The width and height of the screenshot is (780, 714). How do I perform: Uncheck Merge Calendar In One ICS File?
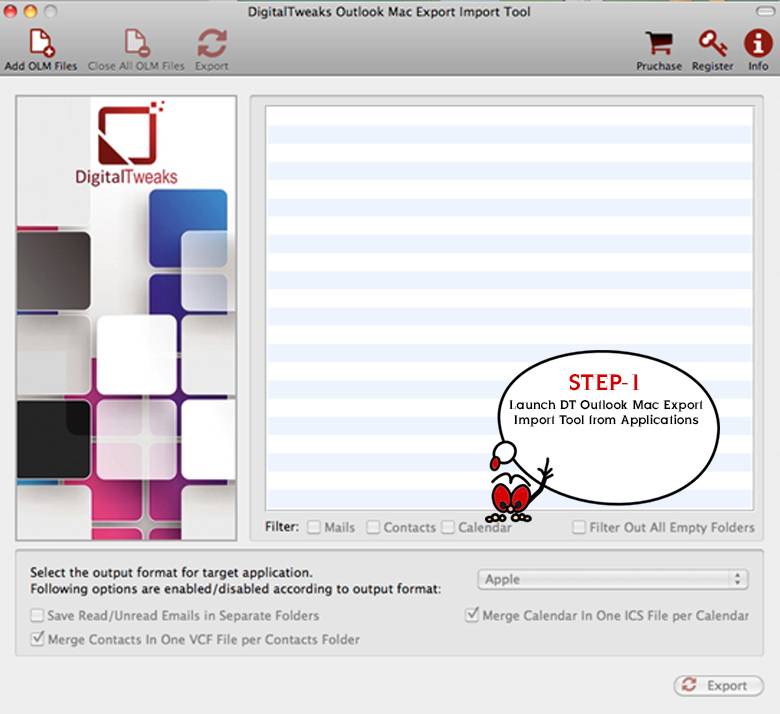click(x=472, y=616)
